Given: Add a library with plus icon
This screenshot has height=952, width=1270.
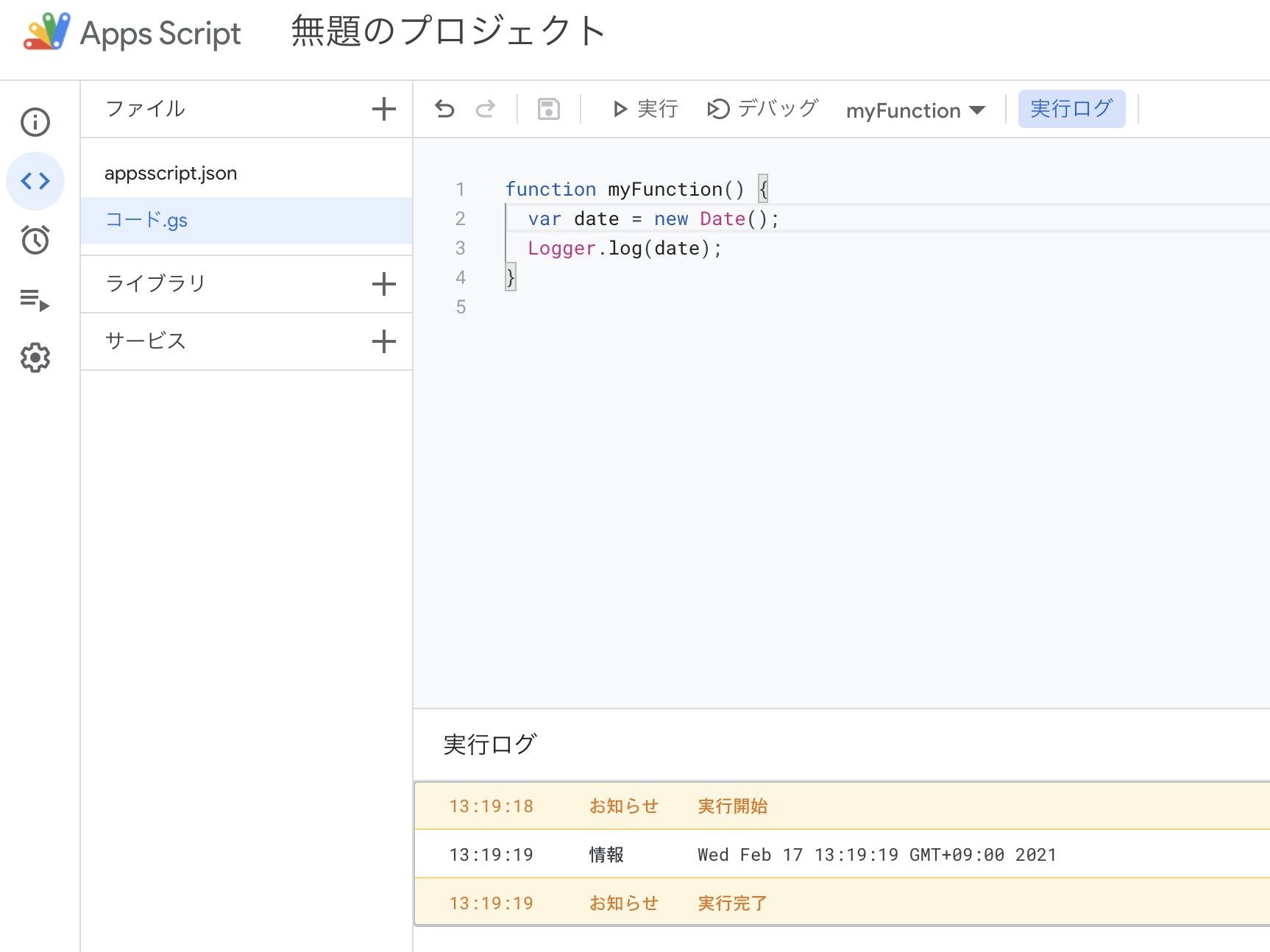Looking at the screenshot, I should coord(383,284).
